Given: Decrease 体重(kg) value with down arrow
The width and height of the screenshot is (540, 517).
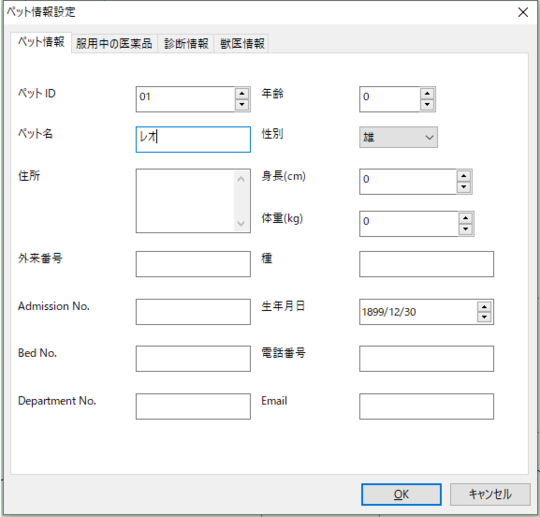Looking at the screenshot, I should 465,229.
